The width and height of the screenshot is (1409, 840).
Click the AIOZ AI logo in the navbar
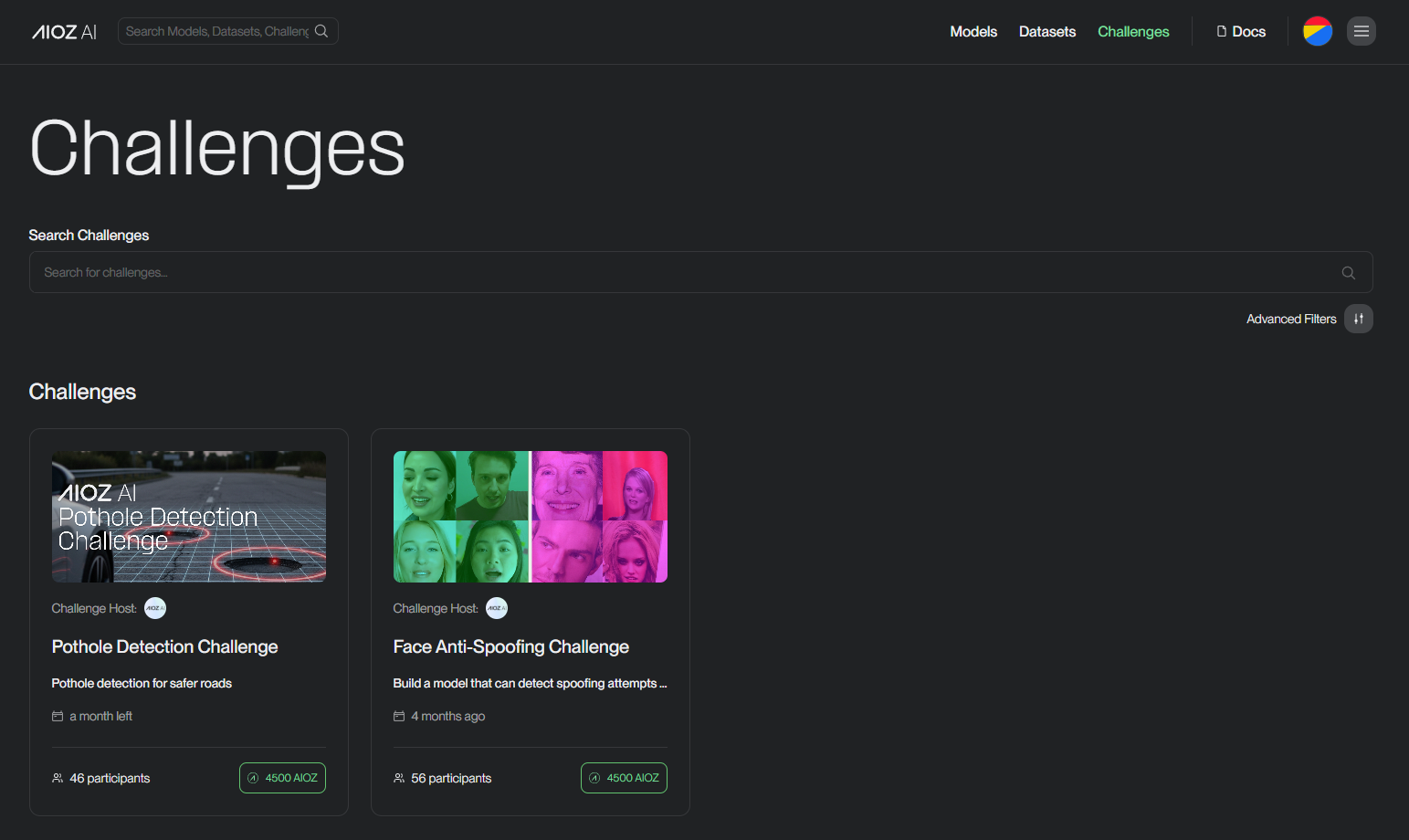tap(63, 31)
